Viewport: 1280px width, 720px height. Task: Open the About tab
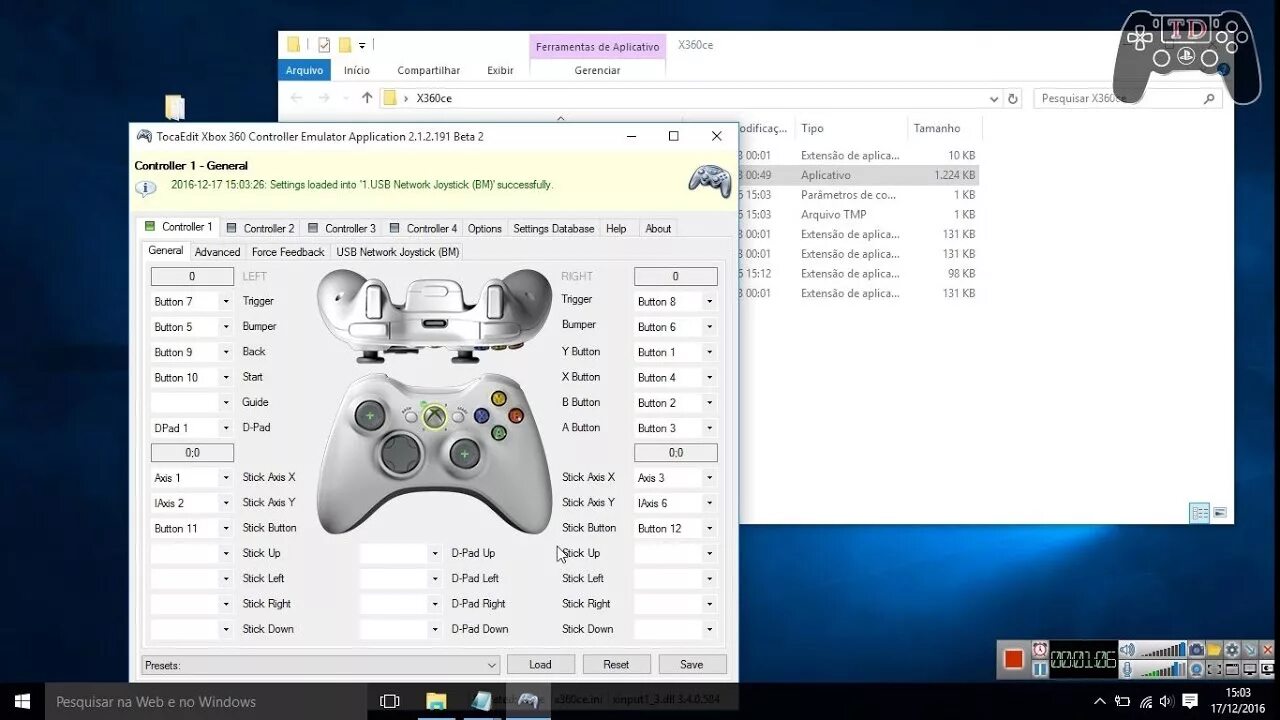coord(658,228)
